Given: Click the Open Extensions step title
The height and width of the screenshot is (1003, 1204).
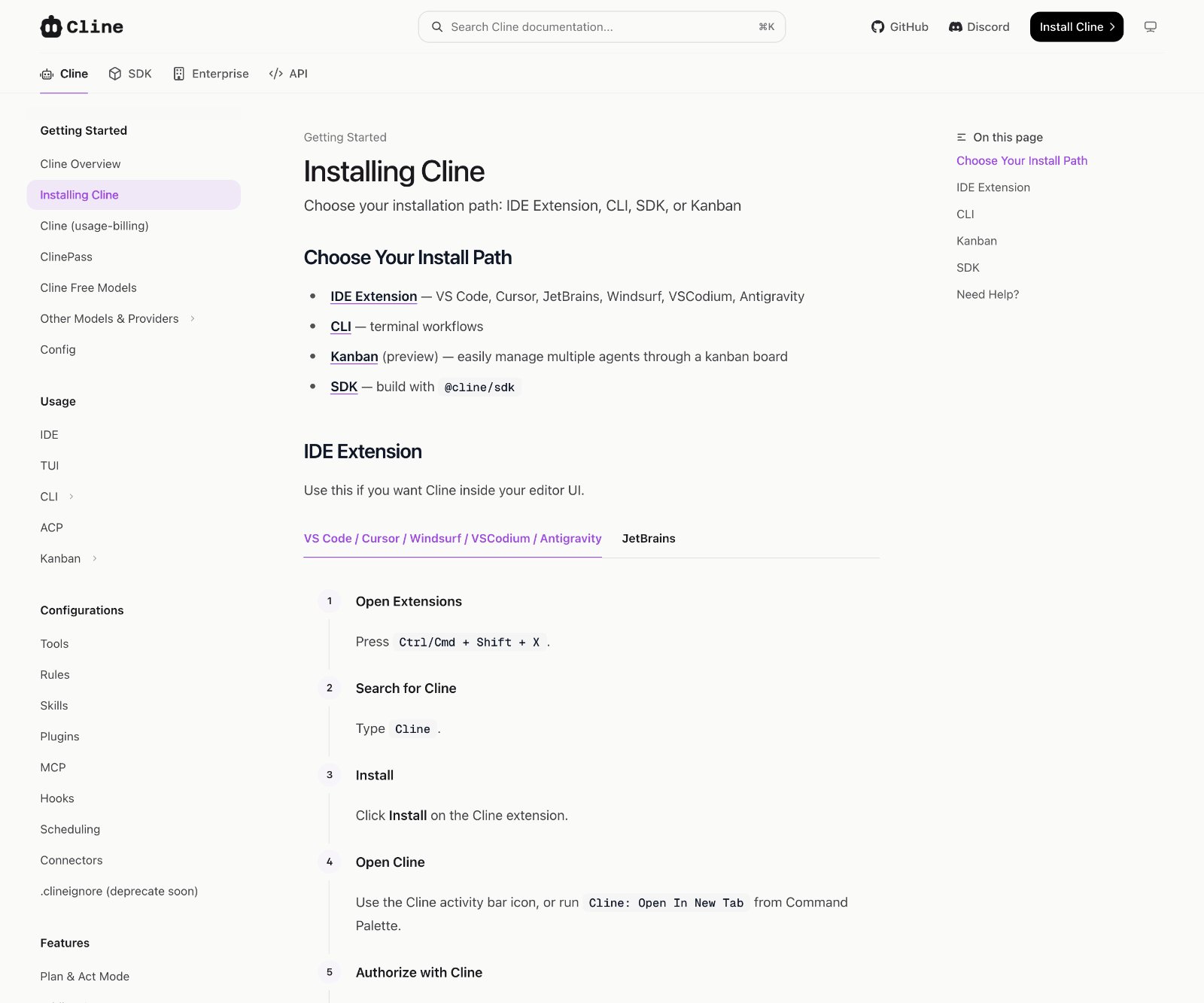Looking at the screenshot, I should click(409, 601).
